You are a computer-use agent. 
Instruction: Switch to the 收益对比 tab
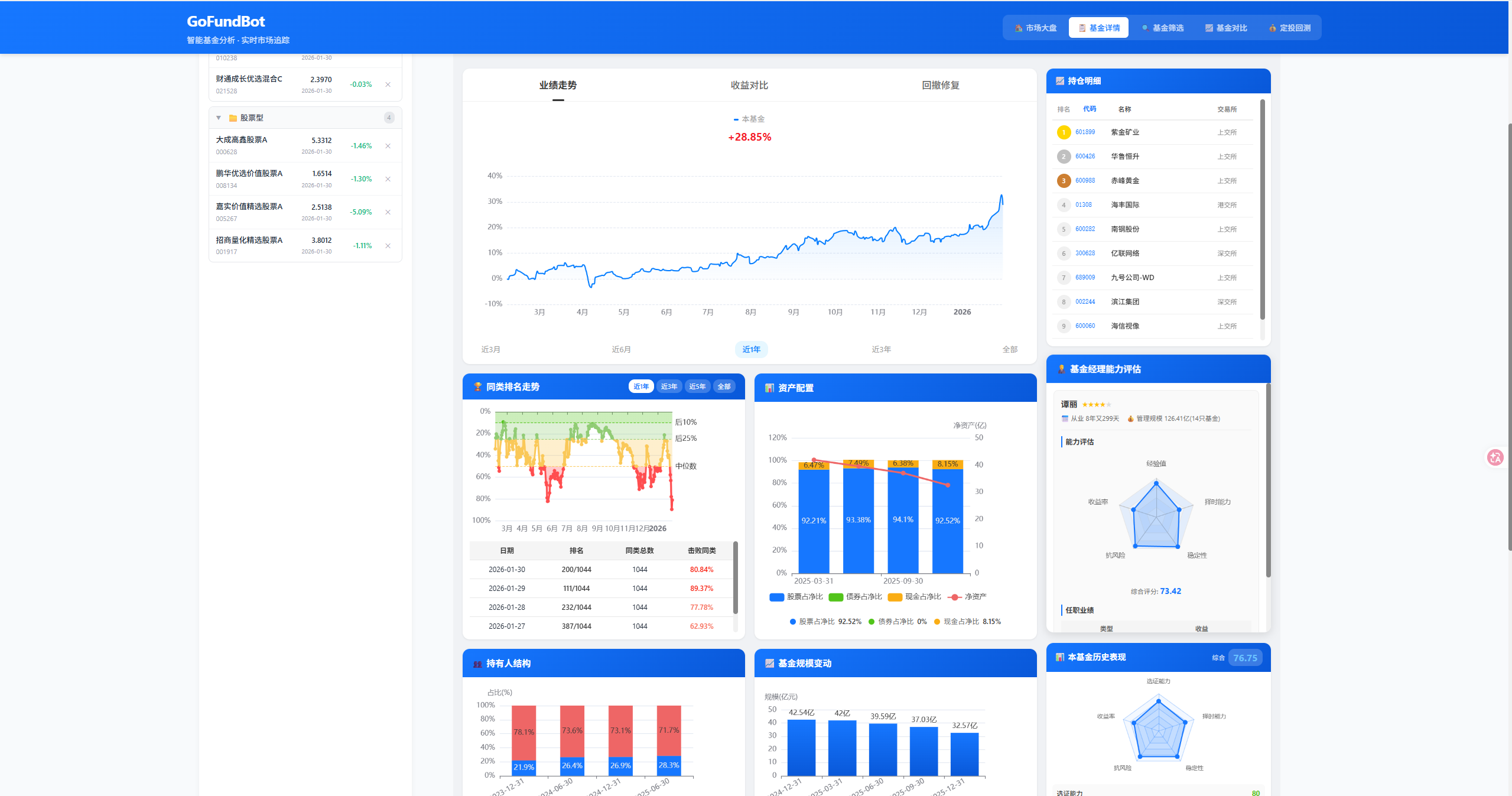749,85
